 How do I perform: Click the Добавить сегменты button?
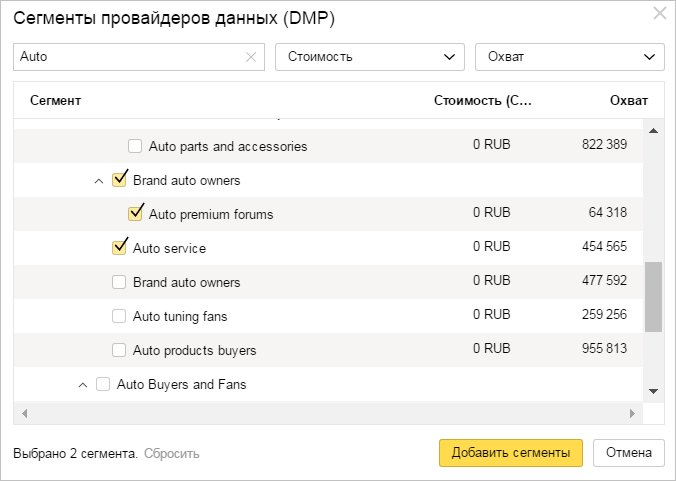[x=510, y=452]
